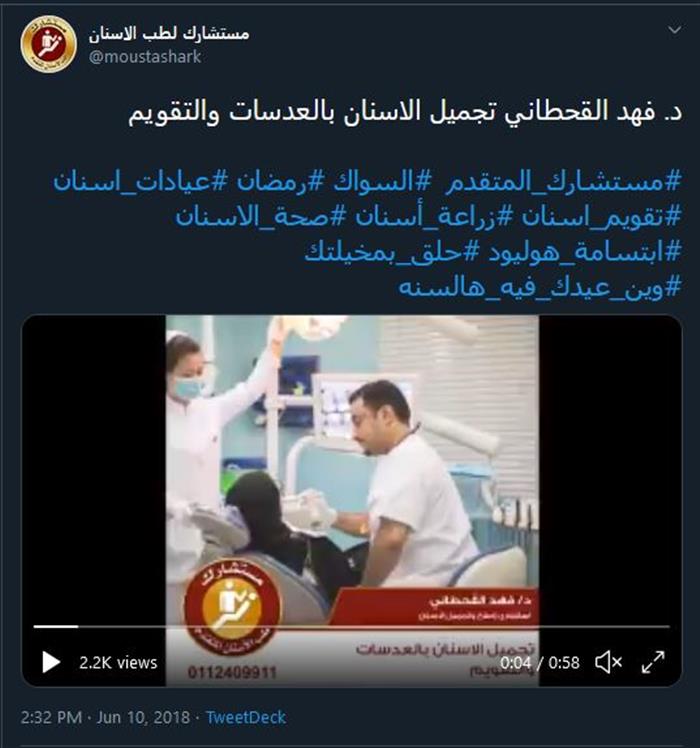The width and height of the screenshot is (700, 748).
Task: Open hashtag #تقويم_اسنان
Action: pyautogui.click(x=601, y=217)
